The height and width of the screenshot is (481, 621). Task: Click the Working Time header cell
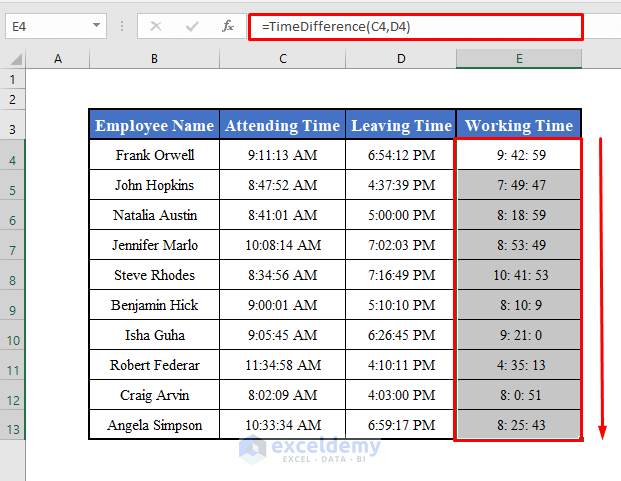[x=519, y=125]
